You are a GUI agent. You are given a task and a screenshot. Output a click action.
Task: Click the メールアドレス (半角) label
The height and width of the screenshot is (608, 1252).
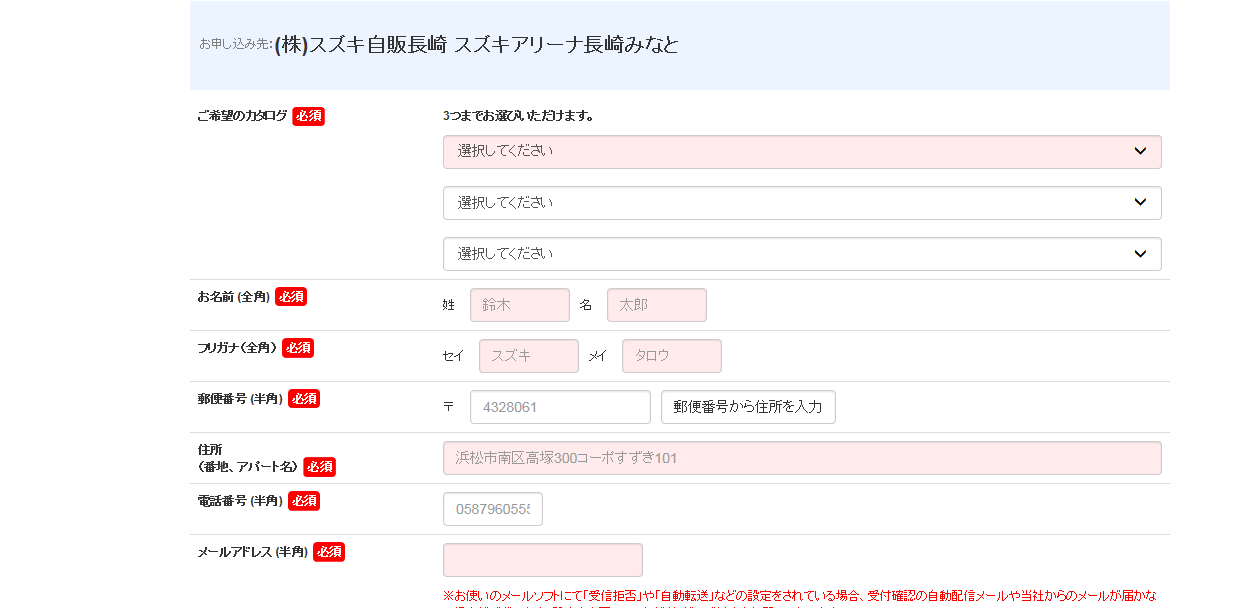(x=253, y=551)
